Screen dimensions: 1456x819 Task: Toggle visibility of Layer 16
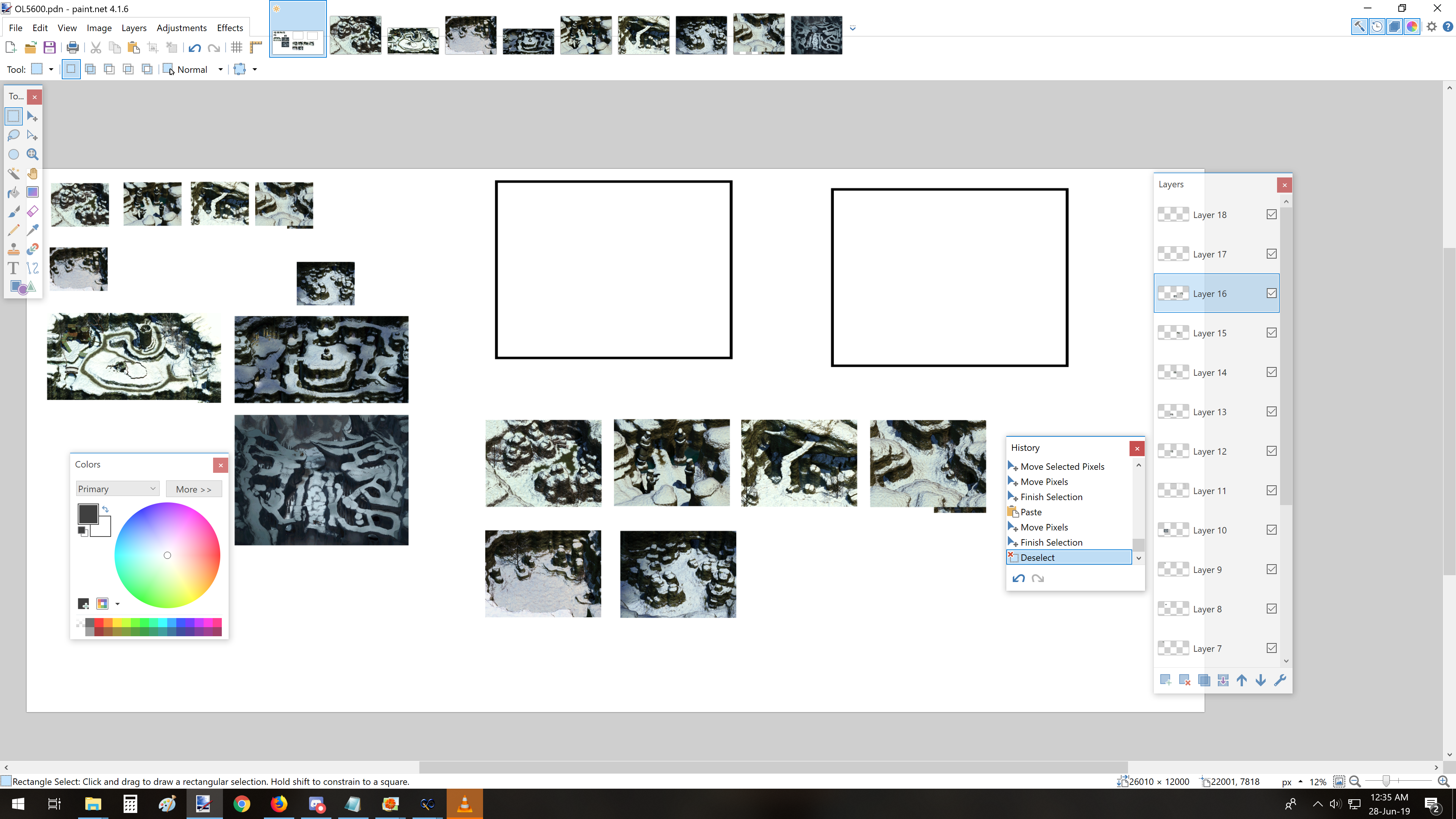pos(1271,293)
